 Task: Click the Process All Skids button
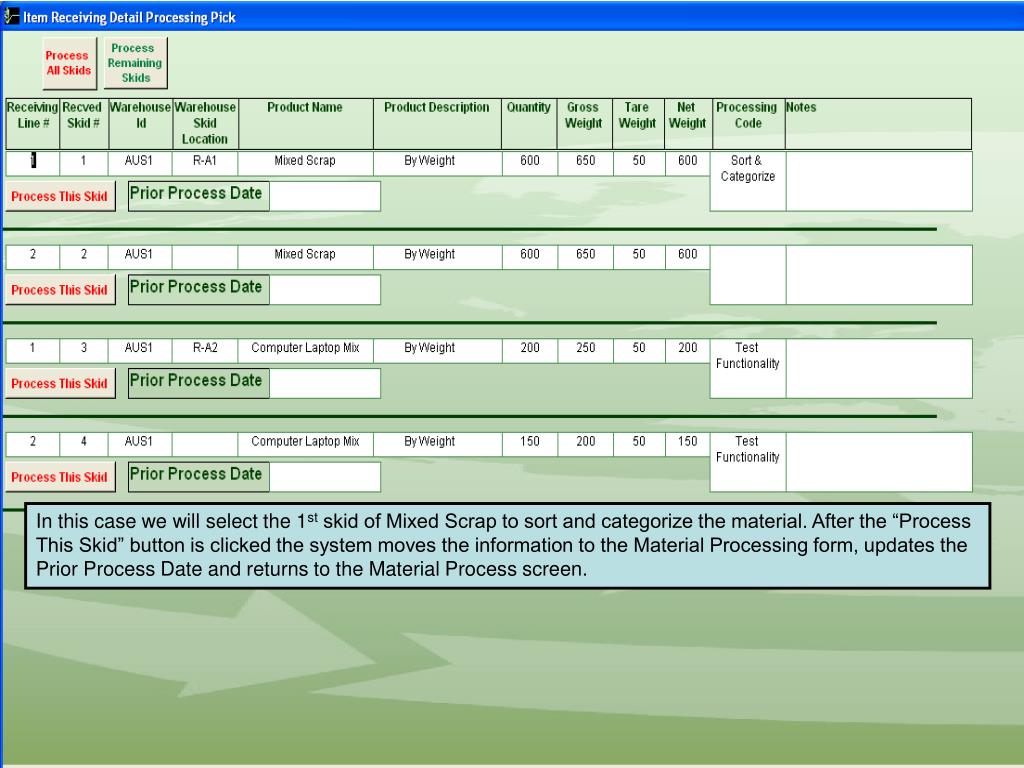(69, 63)
